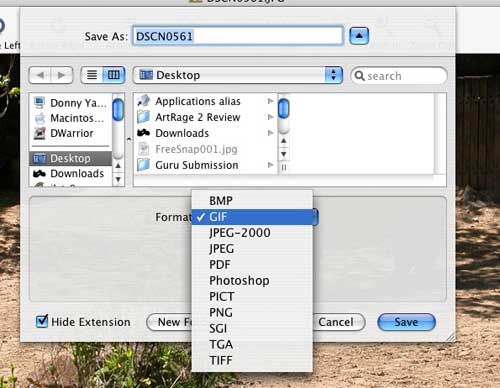500x388 pixels.
Task: Click the Guru Submission folder icon
Action: click(144, 165)
